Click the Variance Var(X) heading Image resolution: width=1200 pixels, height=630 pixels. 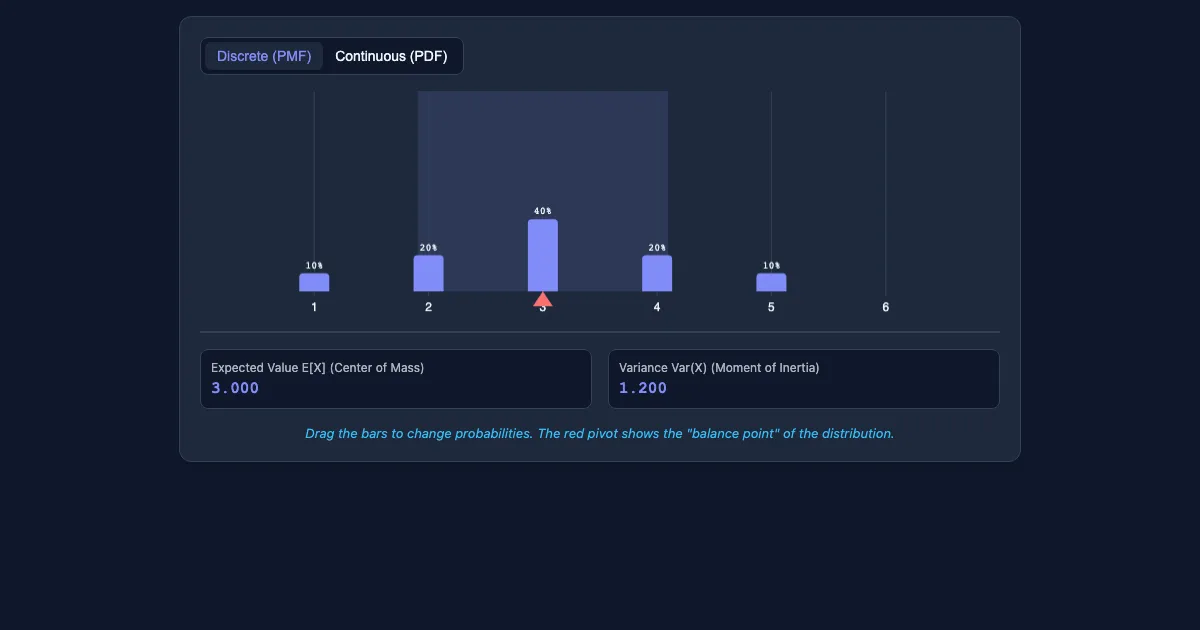click(719, 367)
